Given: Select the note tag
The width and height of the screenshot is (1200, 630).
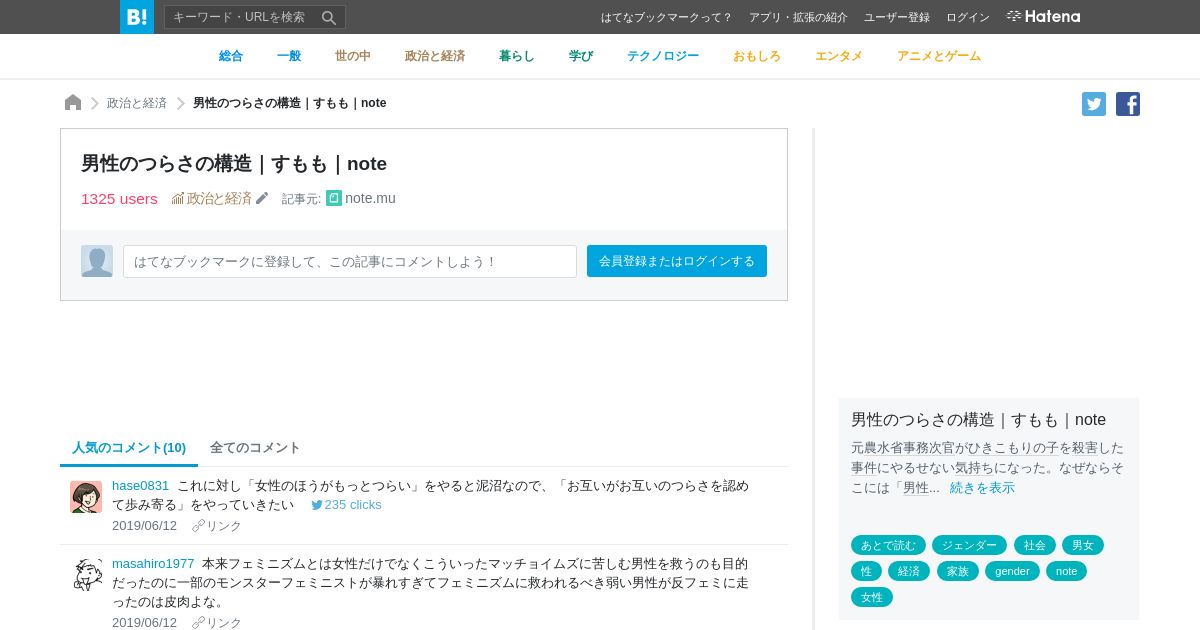Looking at the screenshot, I should coord(1066,571).
